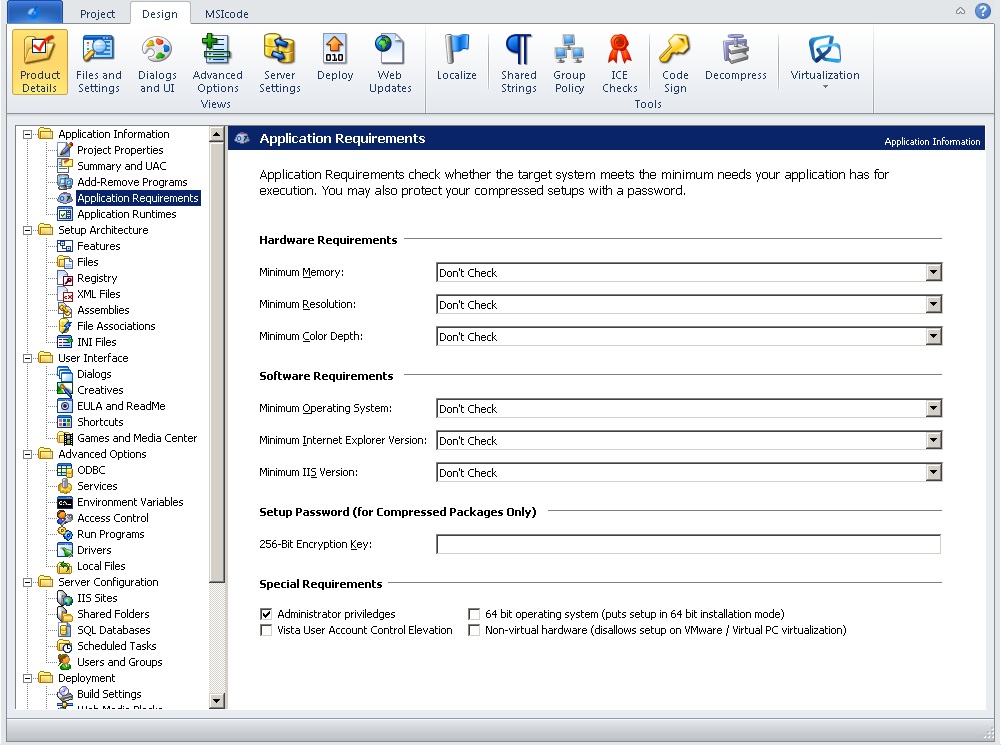Open the Minimum Resolution dropdown
This screenshot has width=1001, height=745.
click(933, 305)
